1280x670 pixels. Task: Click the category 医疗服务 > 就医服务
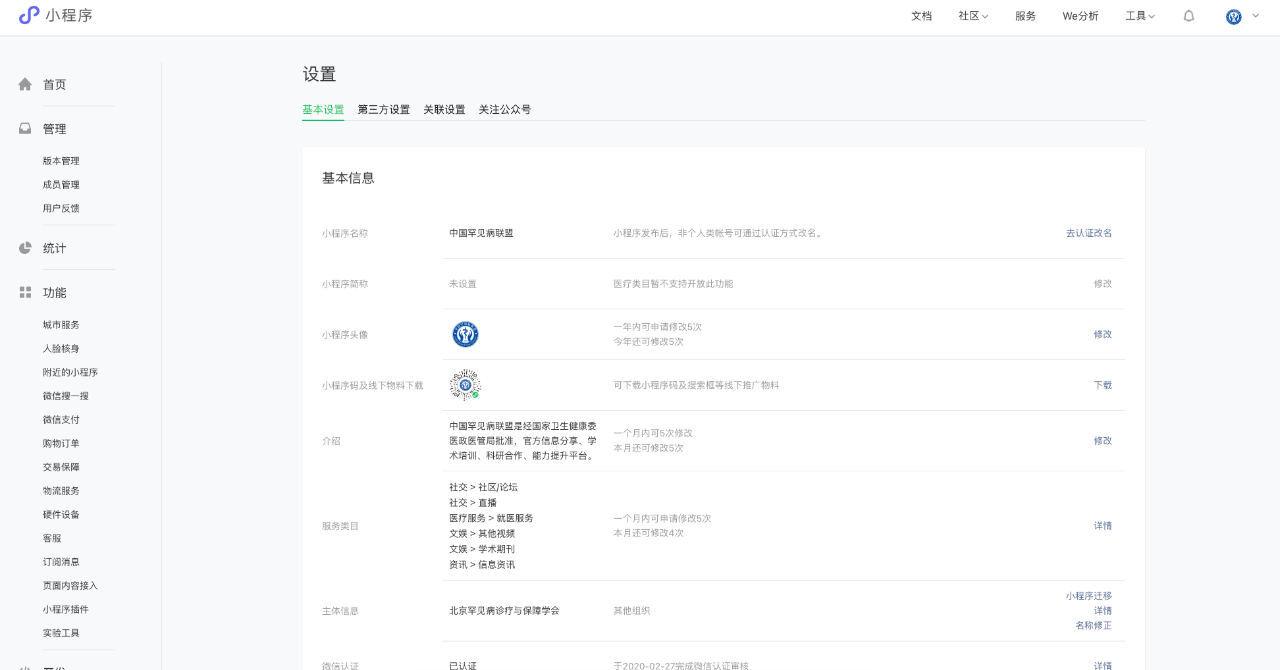pos(491,518)
